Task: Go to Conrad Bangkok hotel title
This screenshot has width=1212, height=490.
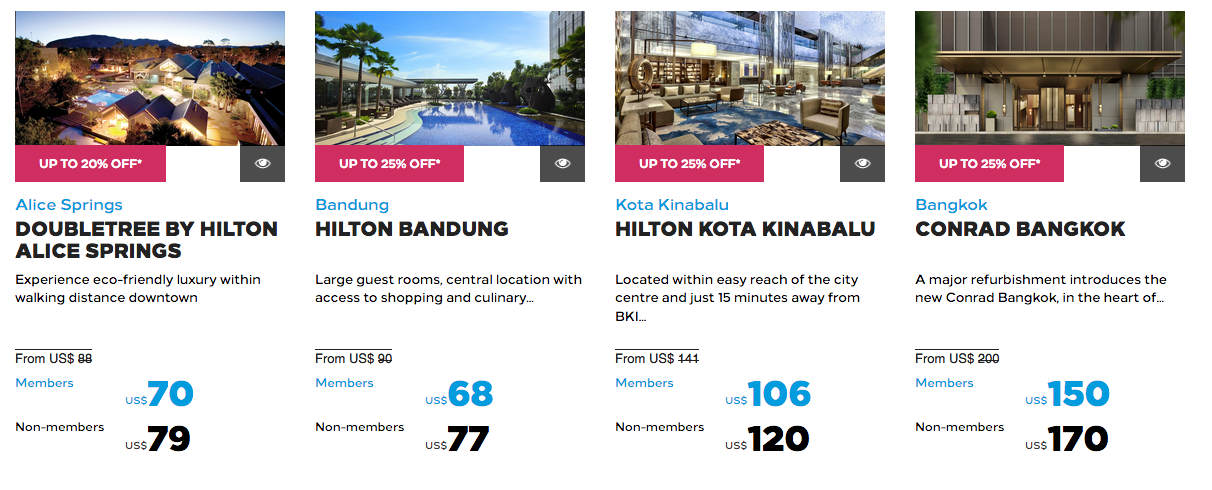Action: [1020, 229]
